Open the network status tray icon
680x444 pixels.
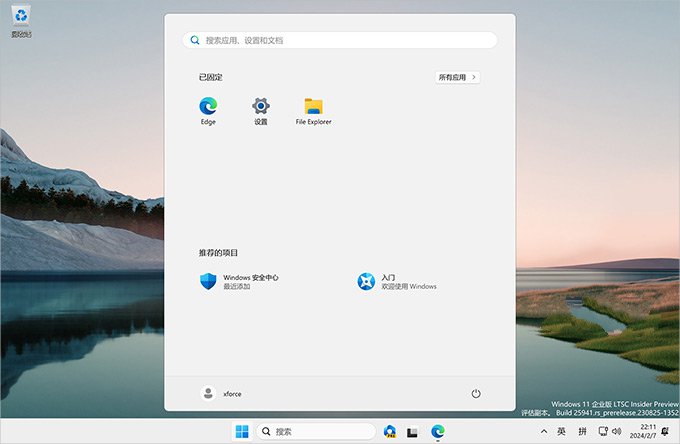click(x=603, y=431)
